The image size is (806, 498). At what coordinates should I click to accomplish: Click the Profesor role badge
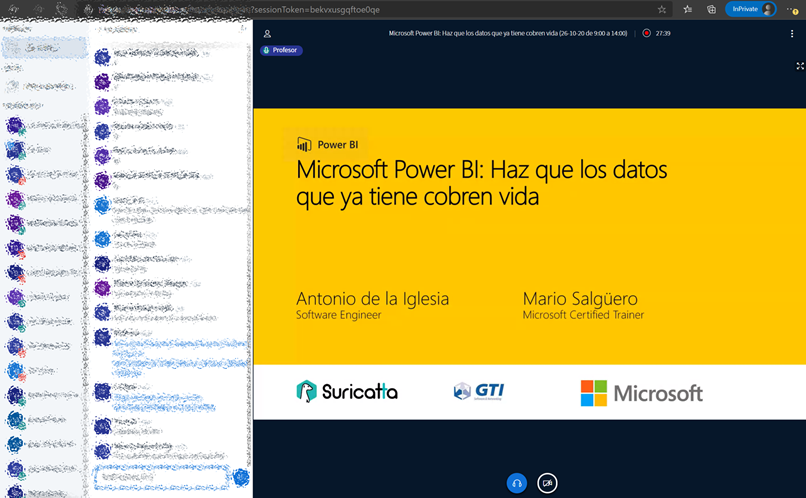(281, 50)
